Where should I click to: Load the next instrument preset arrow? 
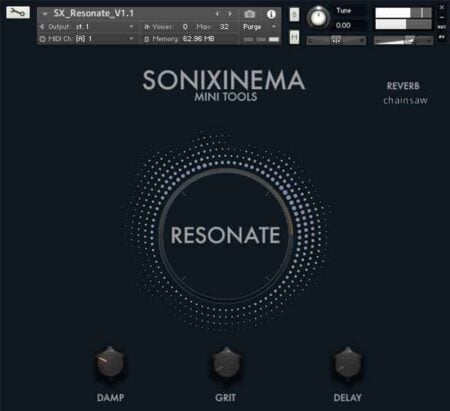[230, 14]
